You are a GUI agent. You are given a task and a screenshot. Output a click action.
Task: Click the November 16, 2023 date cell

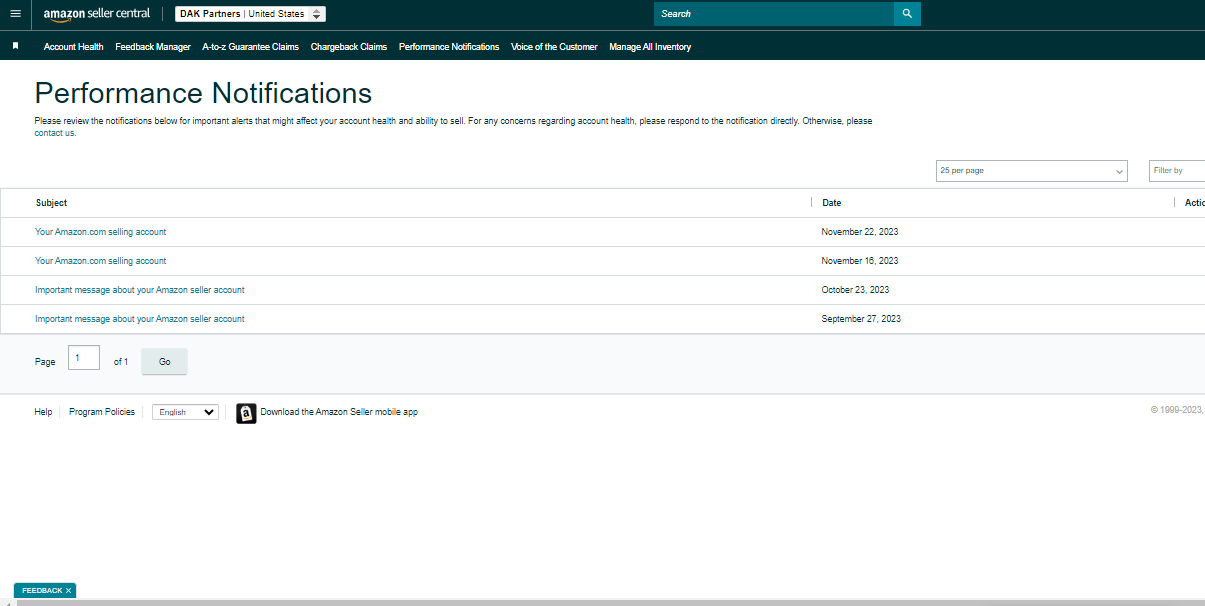pyautogui.click(x=860, y=261)
